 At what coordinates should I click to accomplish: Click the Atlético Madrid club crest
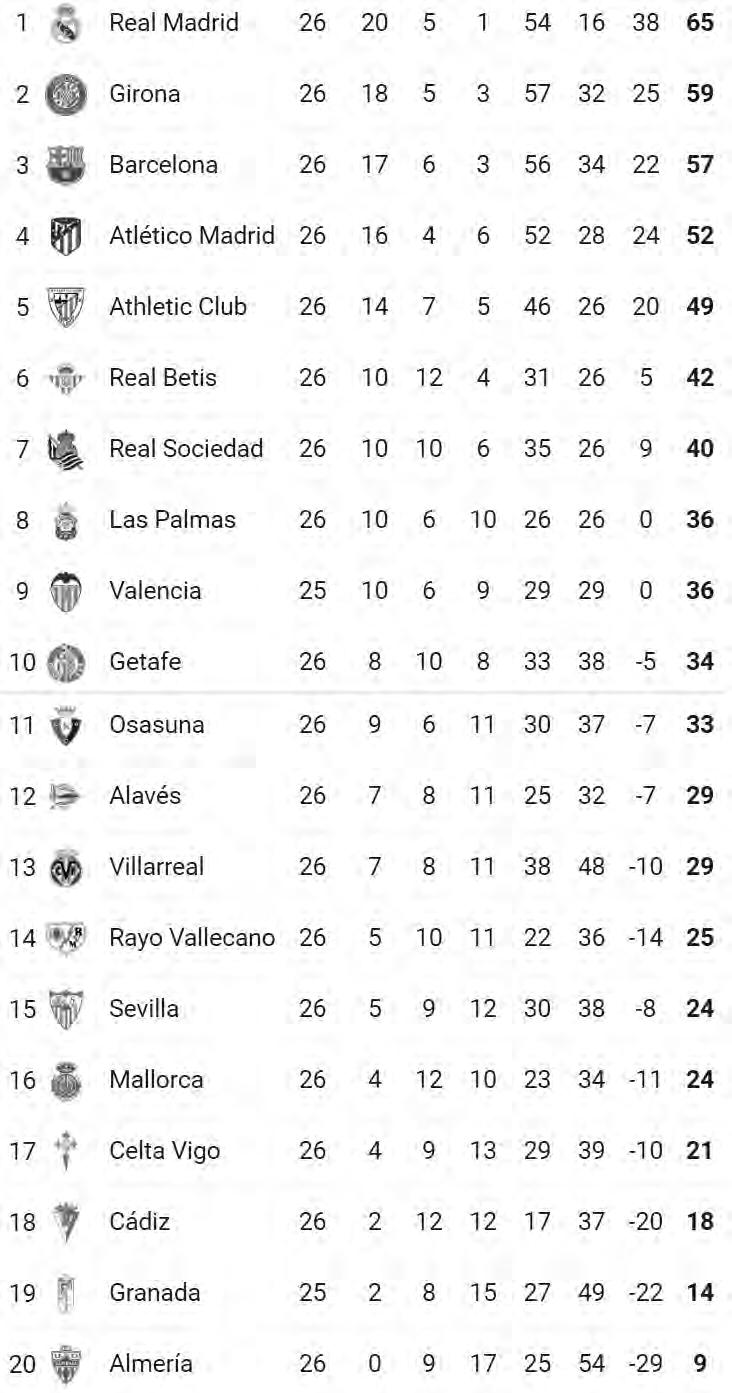click(x=66, y=236)
